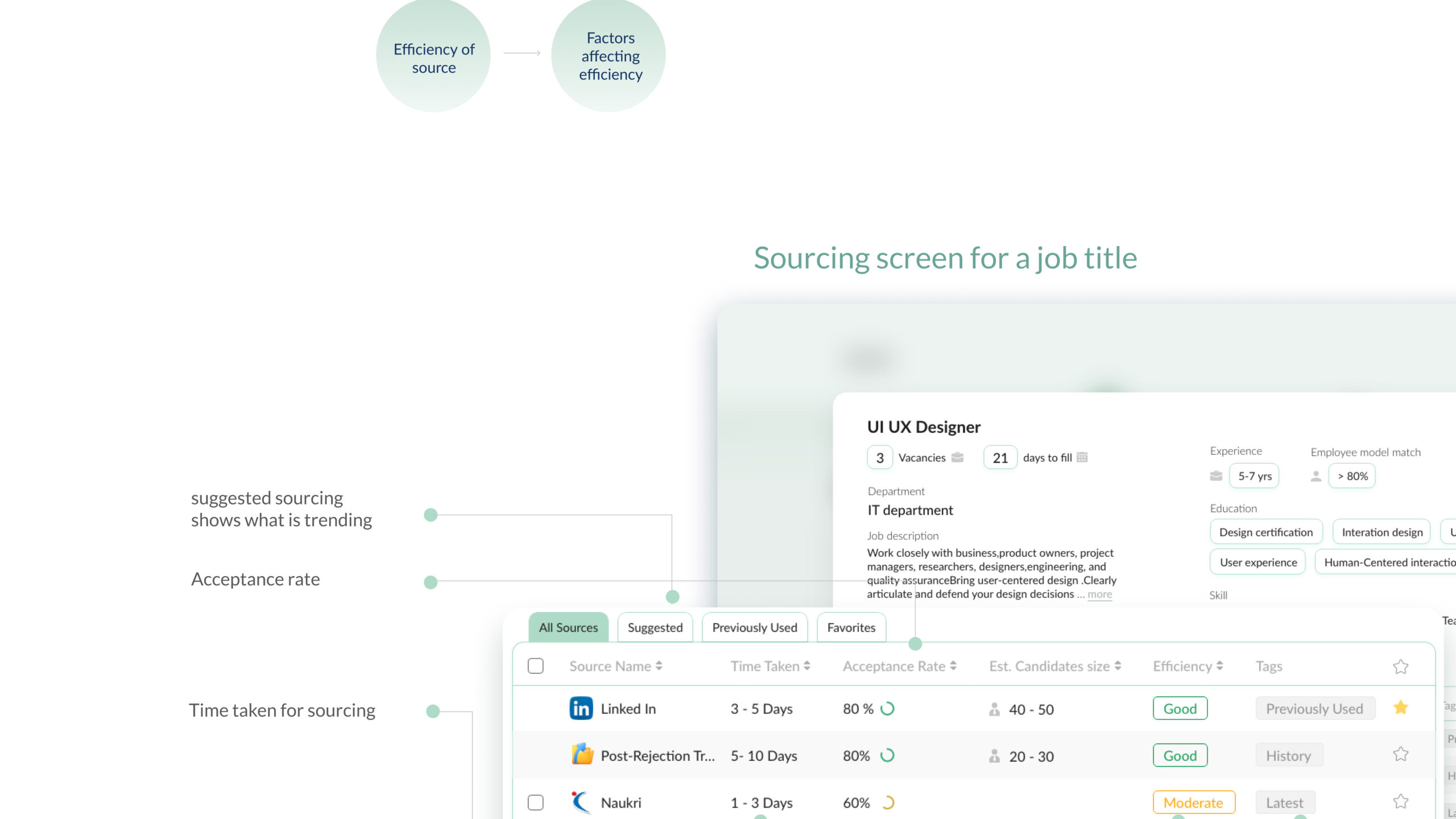This screenshot has width=1456, height=819.
Task: Click Linked In acceptance rate progress ring
Action: 887,709
